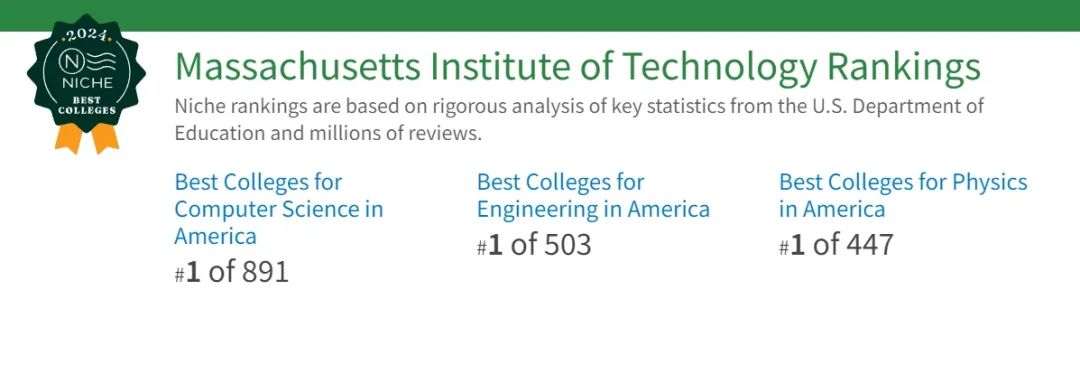Click the NICHE wordmark on the badge

point(87,84)
